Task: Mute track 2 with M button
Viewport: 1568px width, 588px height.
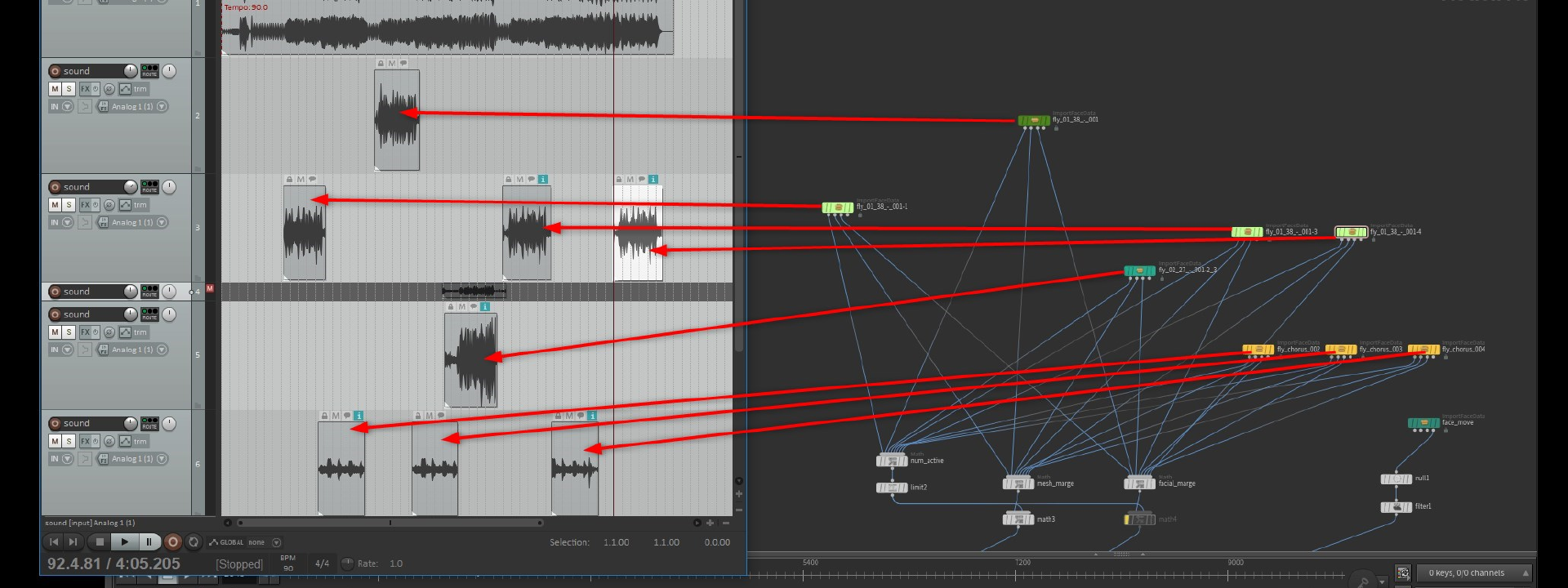Action: pyautogui.click(x=55, y=89)
